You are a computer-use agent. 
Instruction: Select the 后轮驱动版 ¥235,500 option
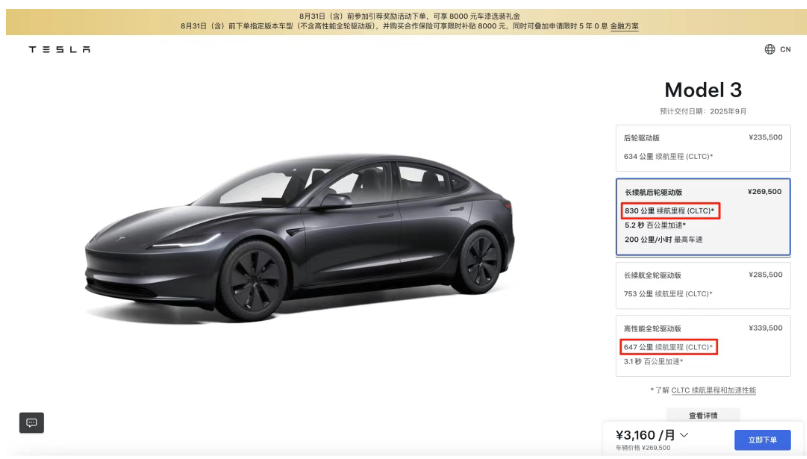tap(703, 148)
